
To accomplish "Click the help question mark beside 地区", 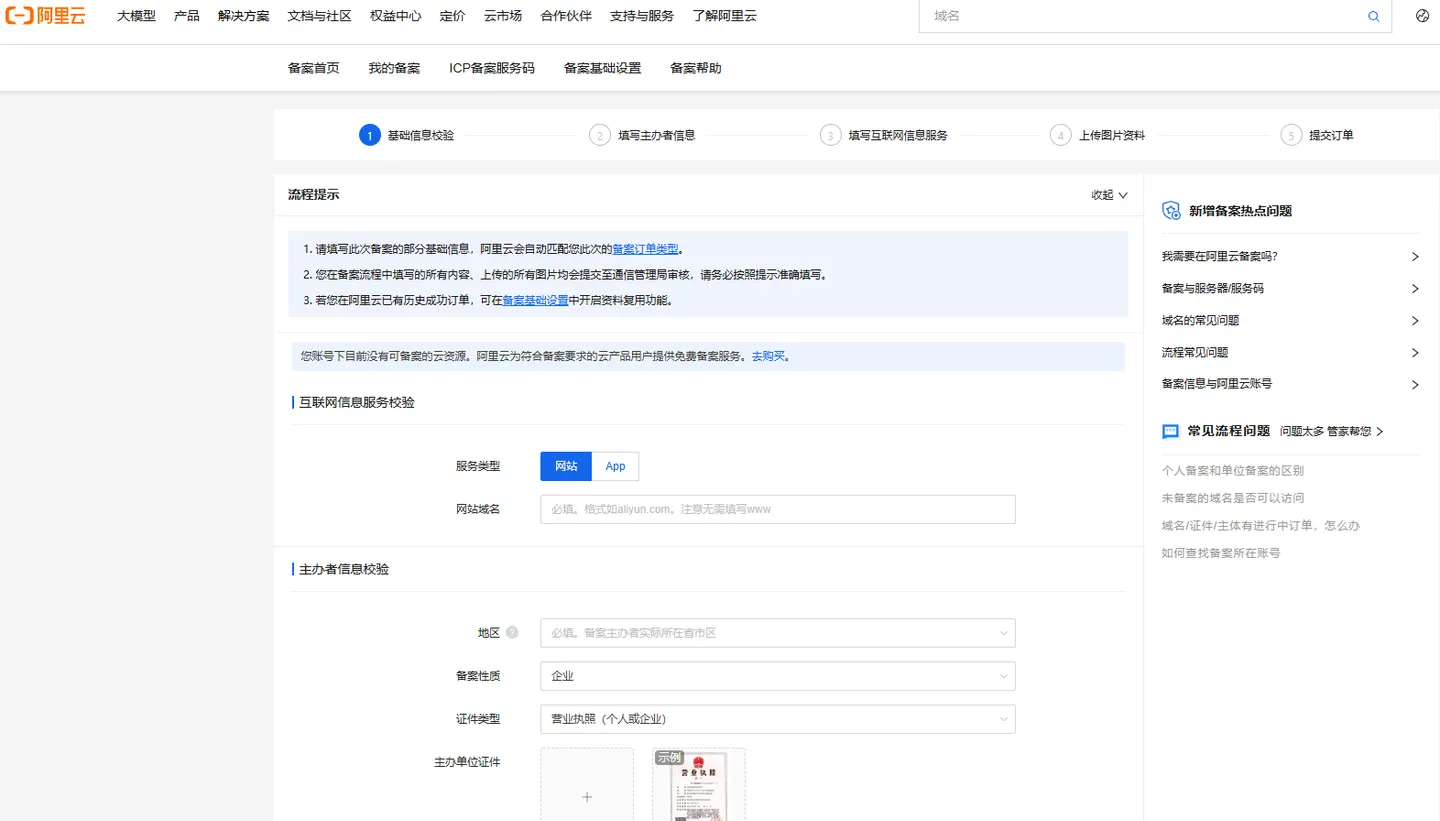I will (512, 633).
